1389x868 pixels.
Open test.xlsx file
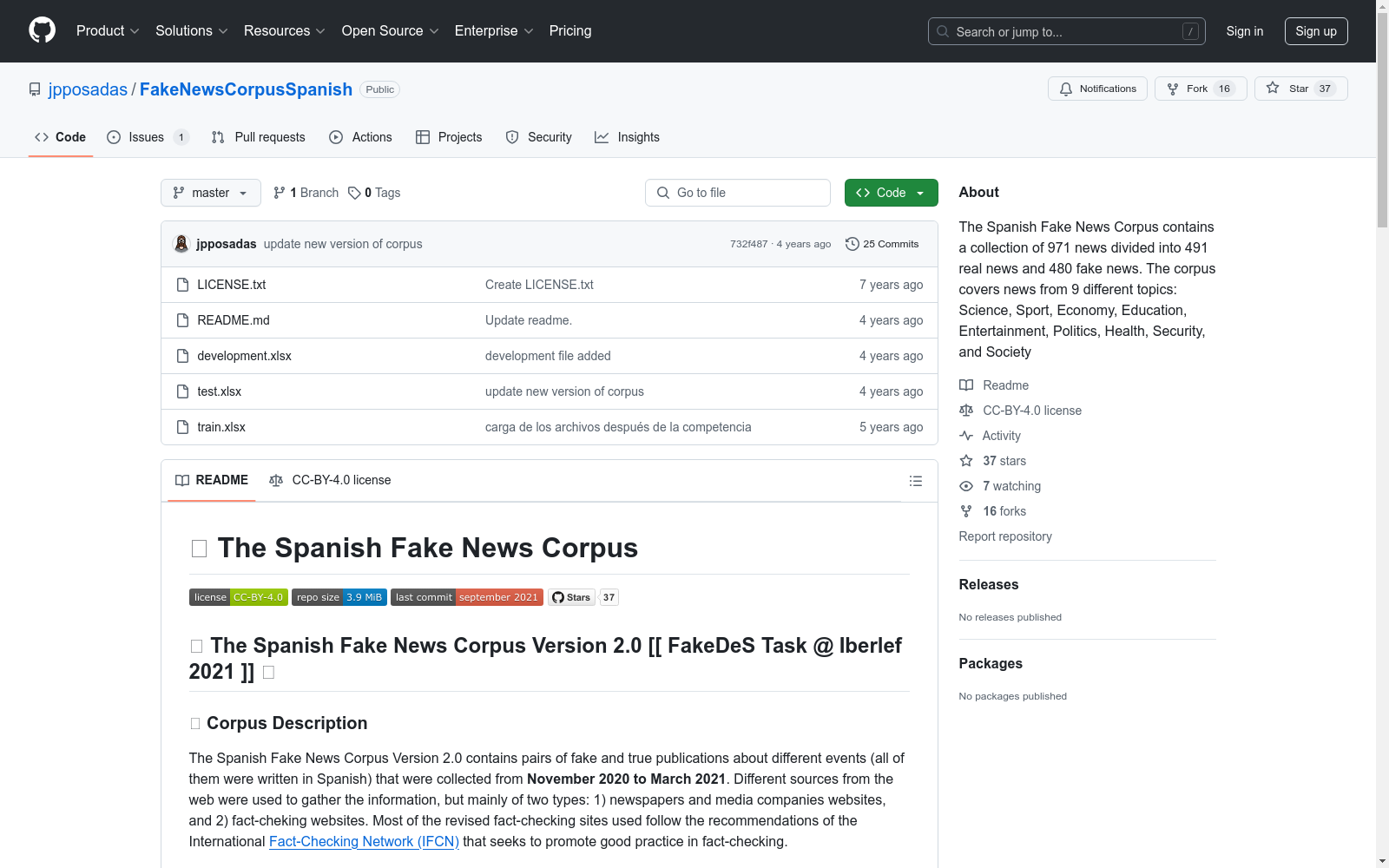click(219, 391)
